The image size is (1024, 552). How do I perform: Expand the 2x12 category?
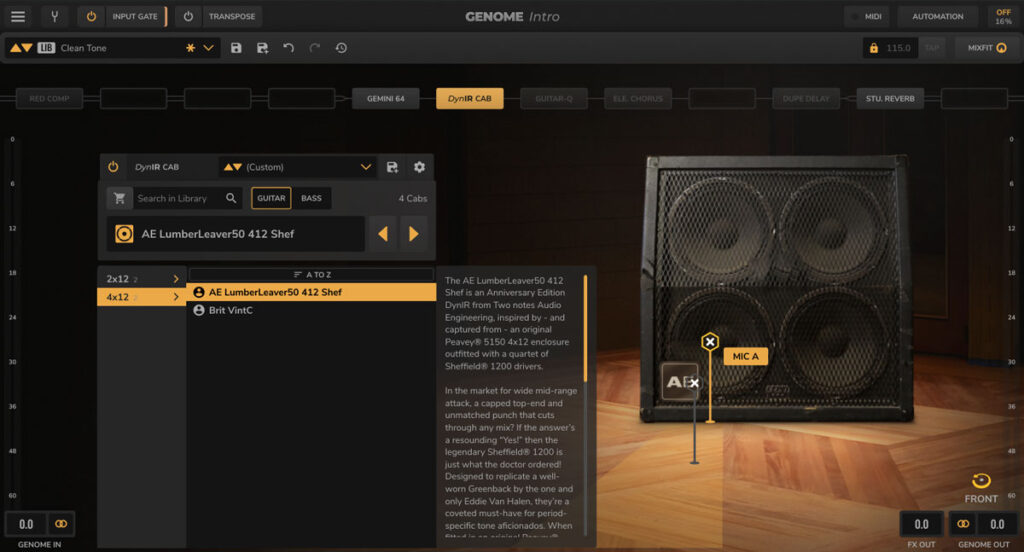coord(142,279)
